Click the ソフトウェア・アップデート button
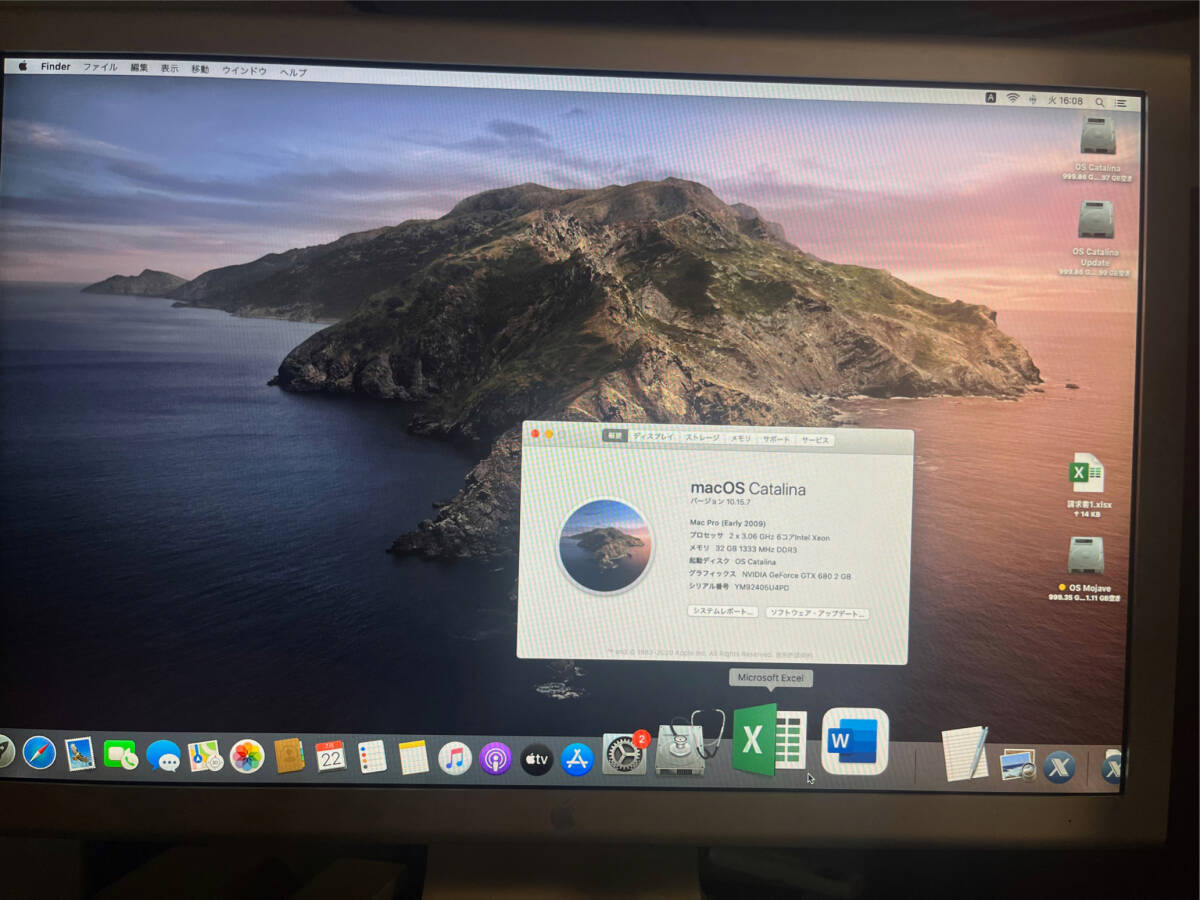 (817, 613)
